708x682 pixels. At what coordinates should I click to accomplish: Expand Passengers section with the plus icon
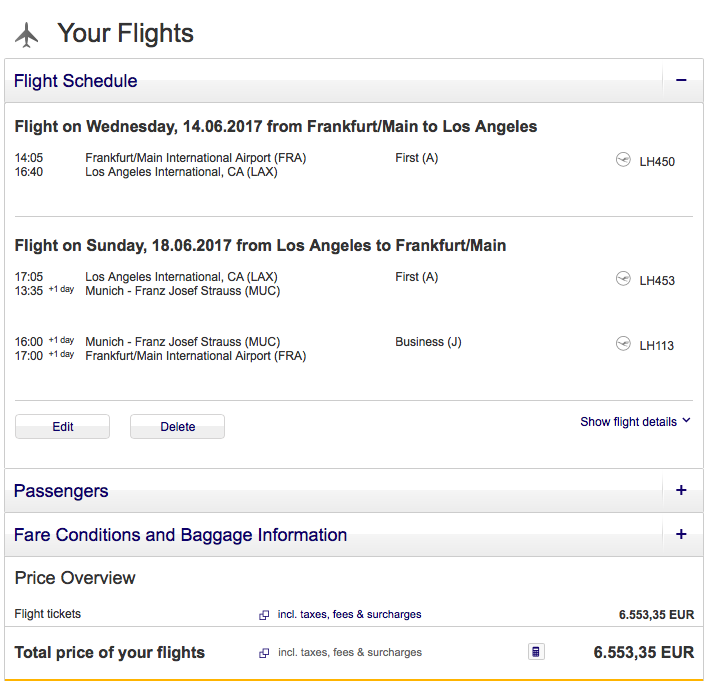tap(681, 491)
